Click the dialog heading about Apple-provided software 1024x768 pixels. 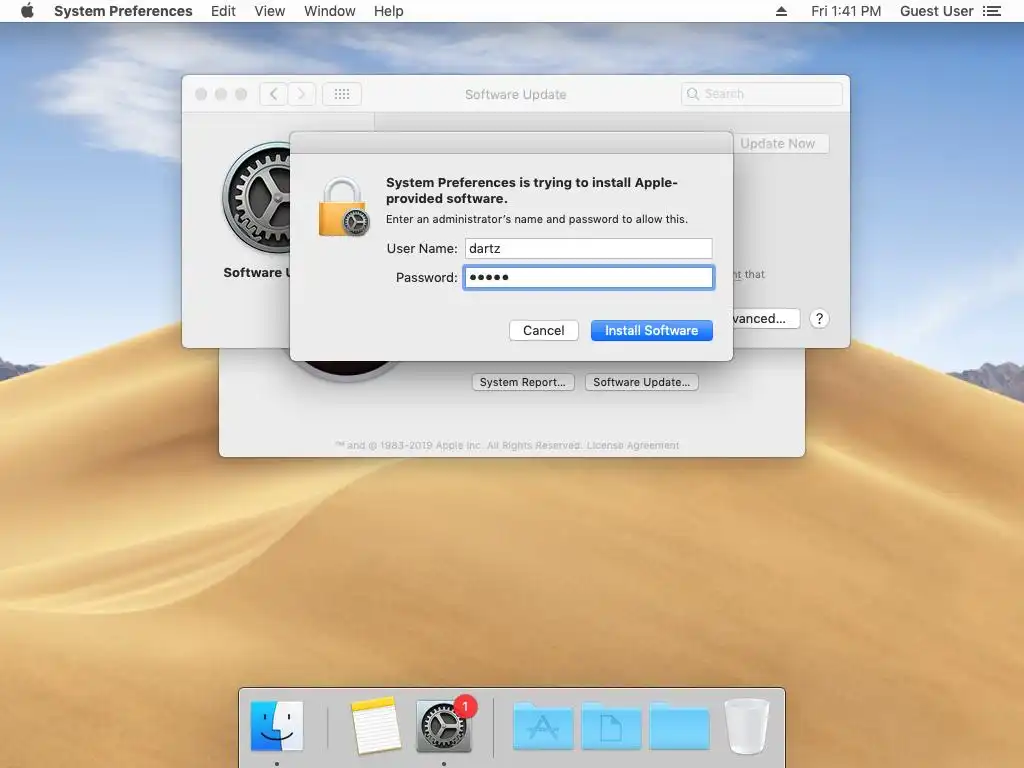click(532, 190)
